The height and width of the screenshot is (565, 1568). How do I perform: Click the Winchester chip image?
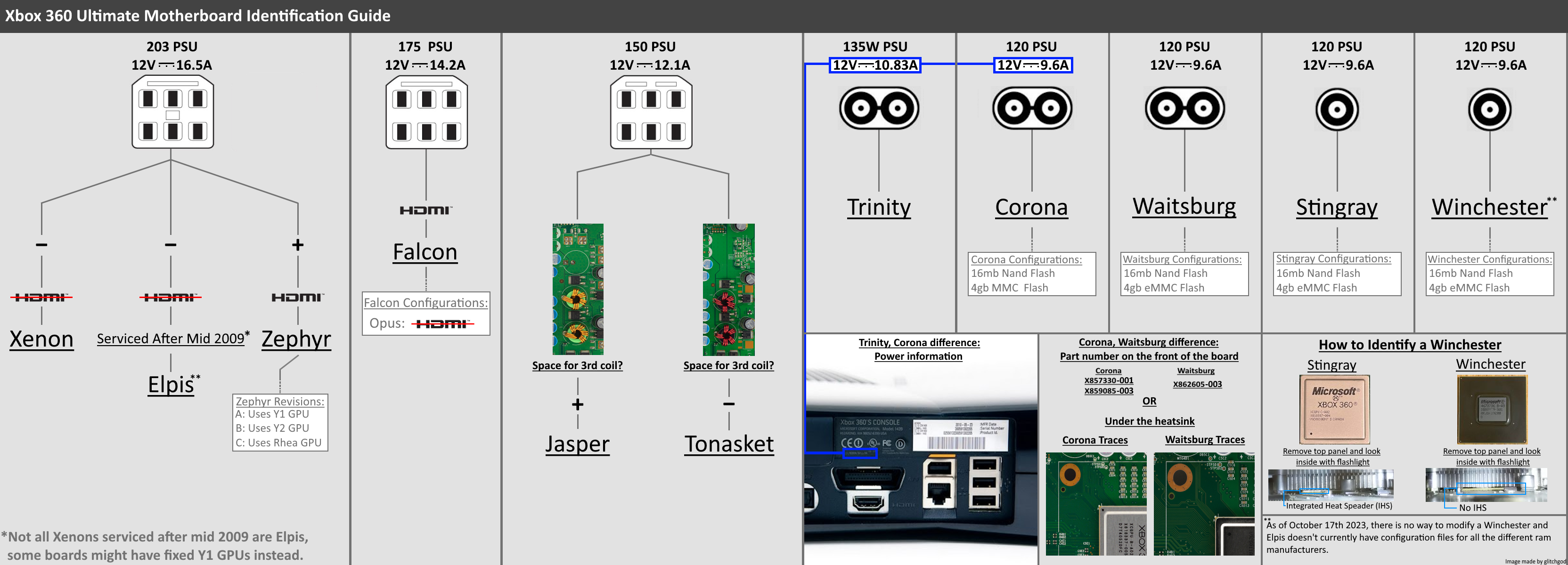(1492, 409)
